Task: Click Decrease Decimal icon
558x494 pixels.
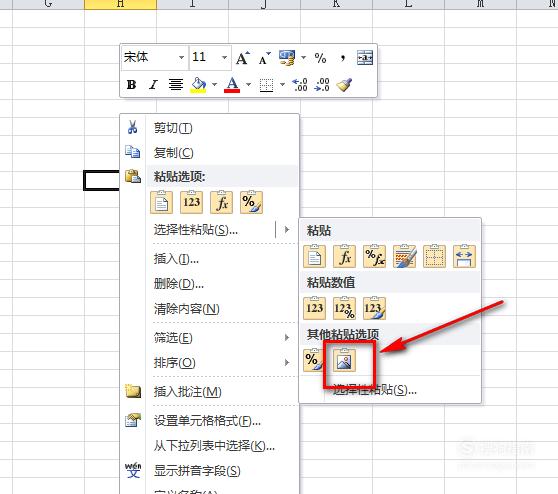Action: (x=322, y=85)
